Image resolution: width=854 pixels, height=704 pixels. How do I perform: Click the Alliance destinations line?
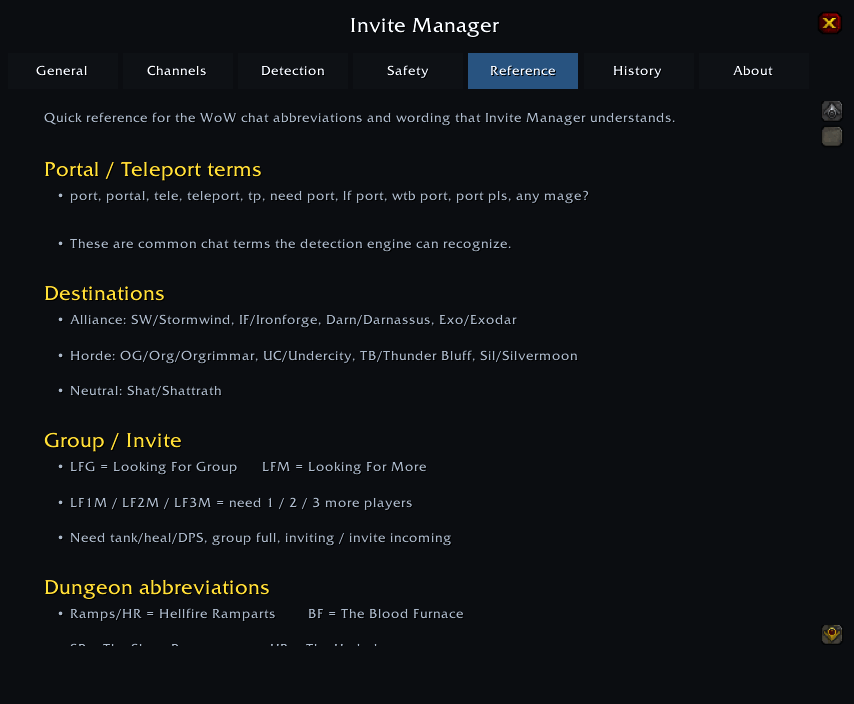pos(293,320)
